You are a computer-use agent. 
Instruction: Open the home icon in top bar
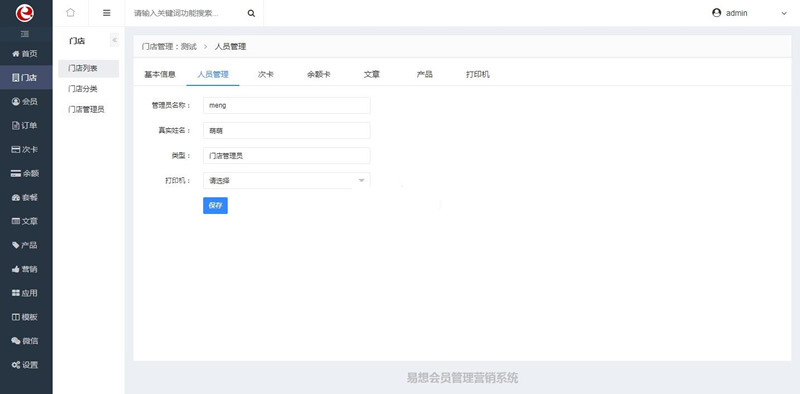tap(70, 13)
